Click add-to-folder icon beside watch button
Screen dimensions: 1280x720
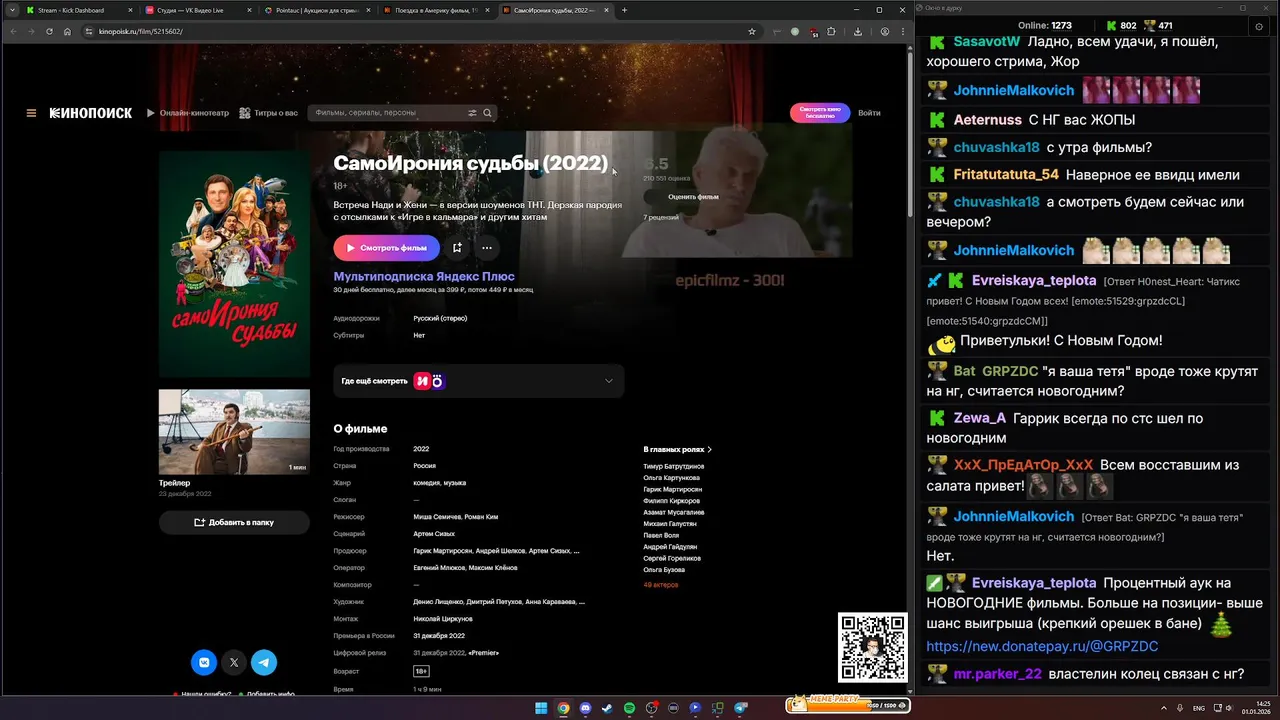coord(457,248)
